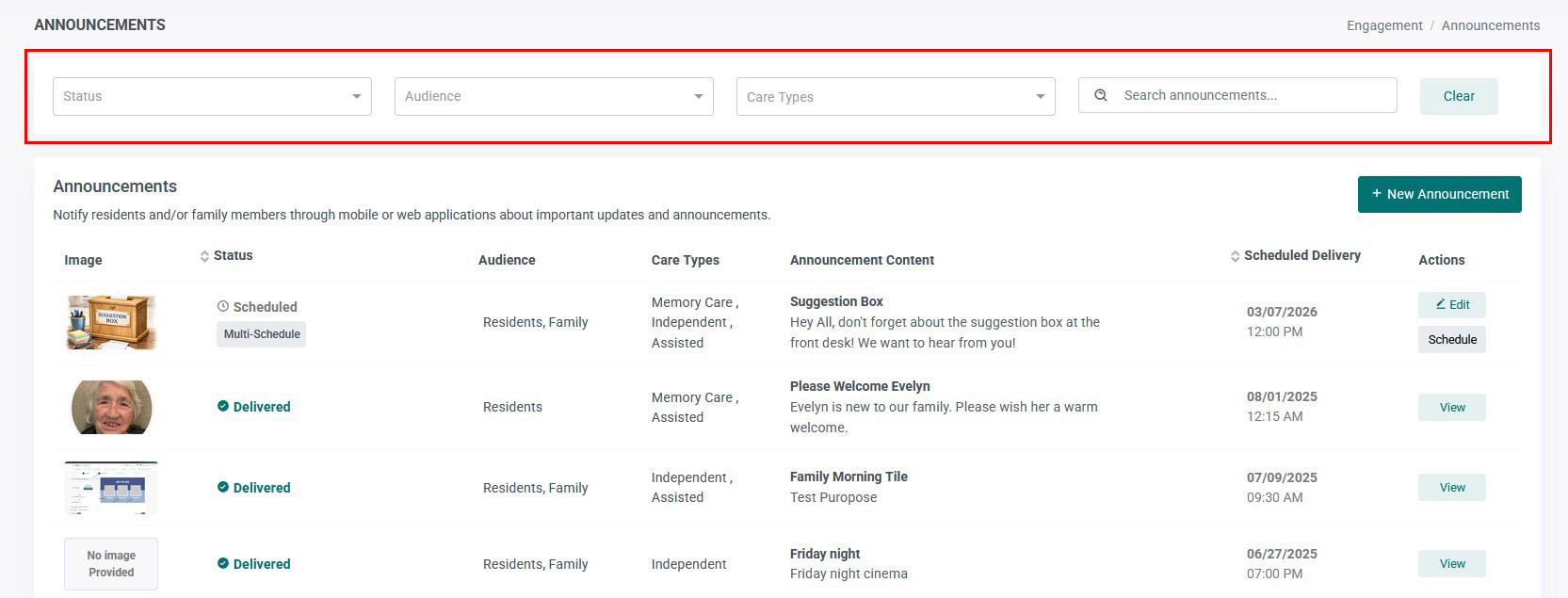This screenshot has width=1568, height=598.
Task: Sort the table by Status column
Action: click(226, 255)
